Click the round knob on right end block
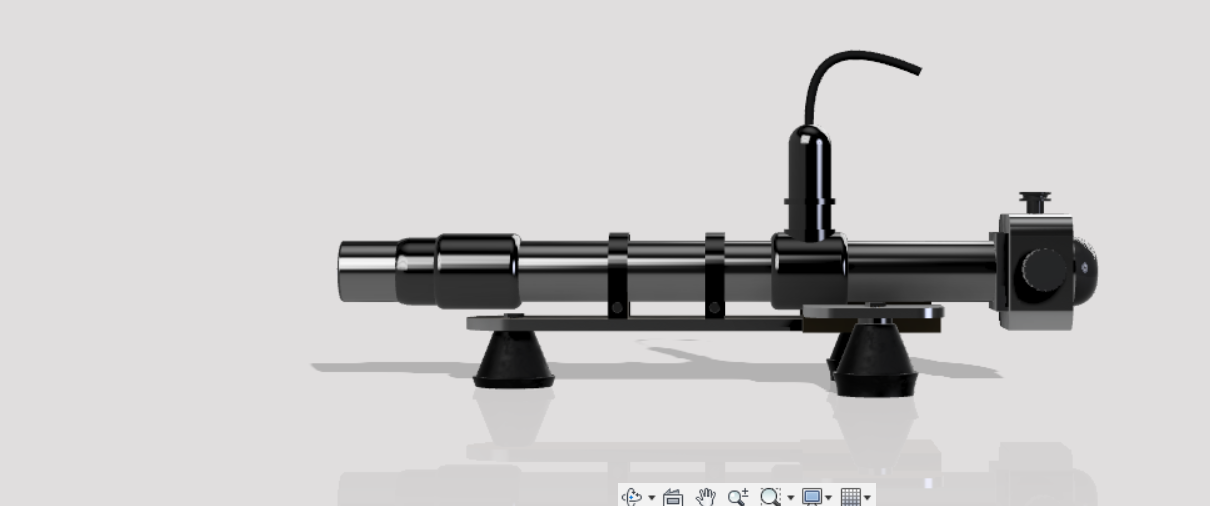 [x=1043, y=268]
